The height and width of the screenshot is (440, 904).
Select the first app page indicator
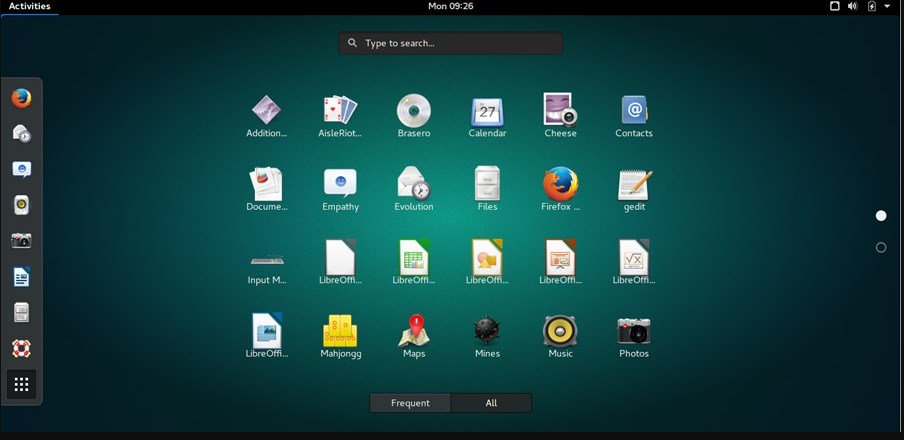[881, 216]
